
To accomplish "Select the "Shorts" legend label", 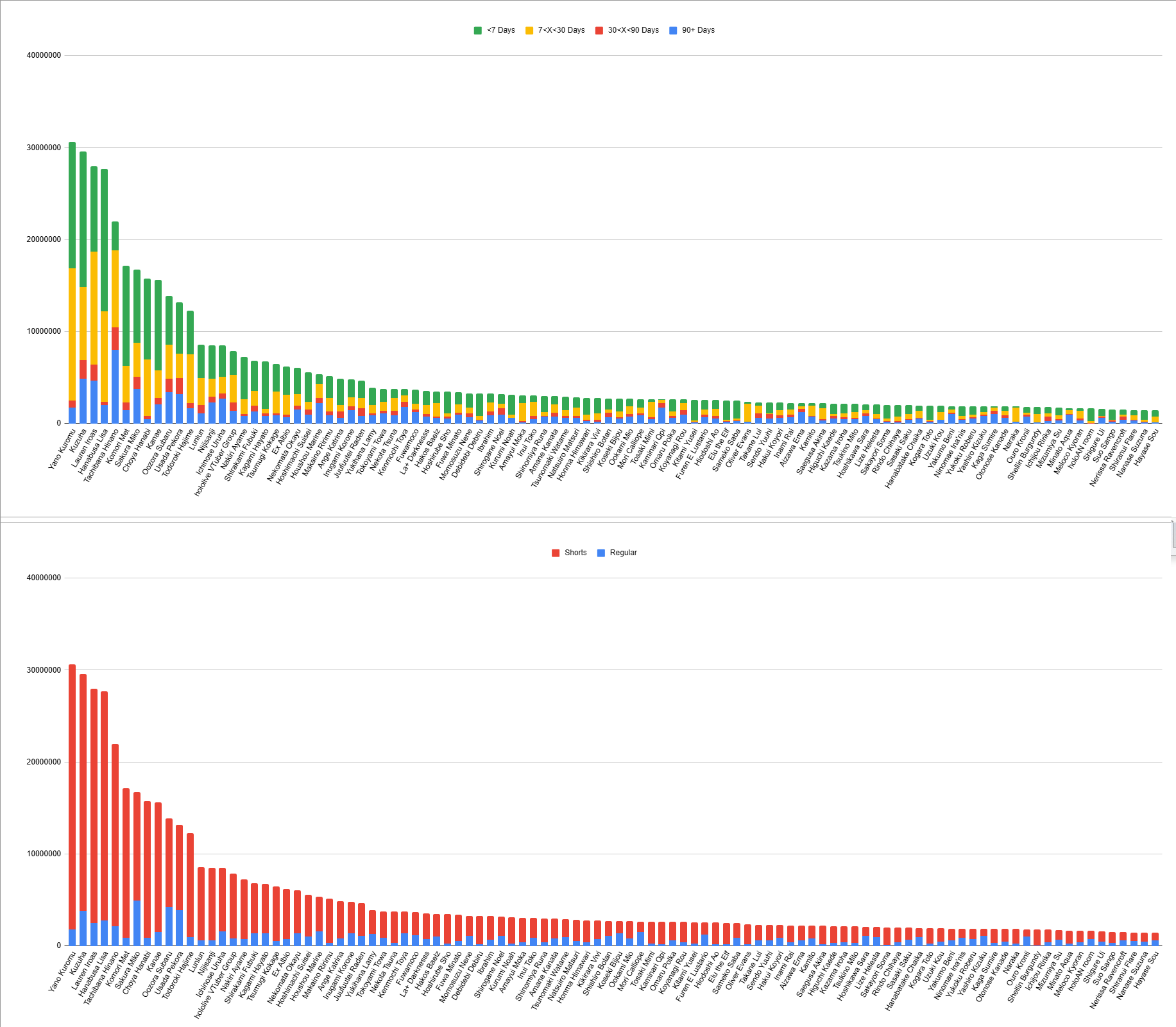I will tap(575, 553).
